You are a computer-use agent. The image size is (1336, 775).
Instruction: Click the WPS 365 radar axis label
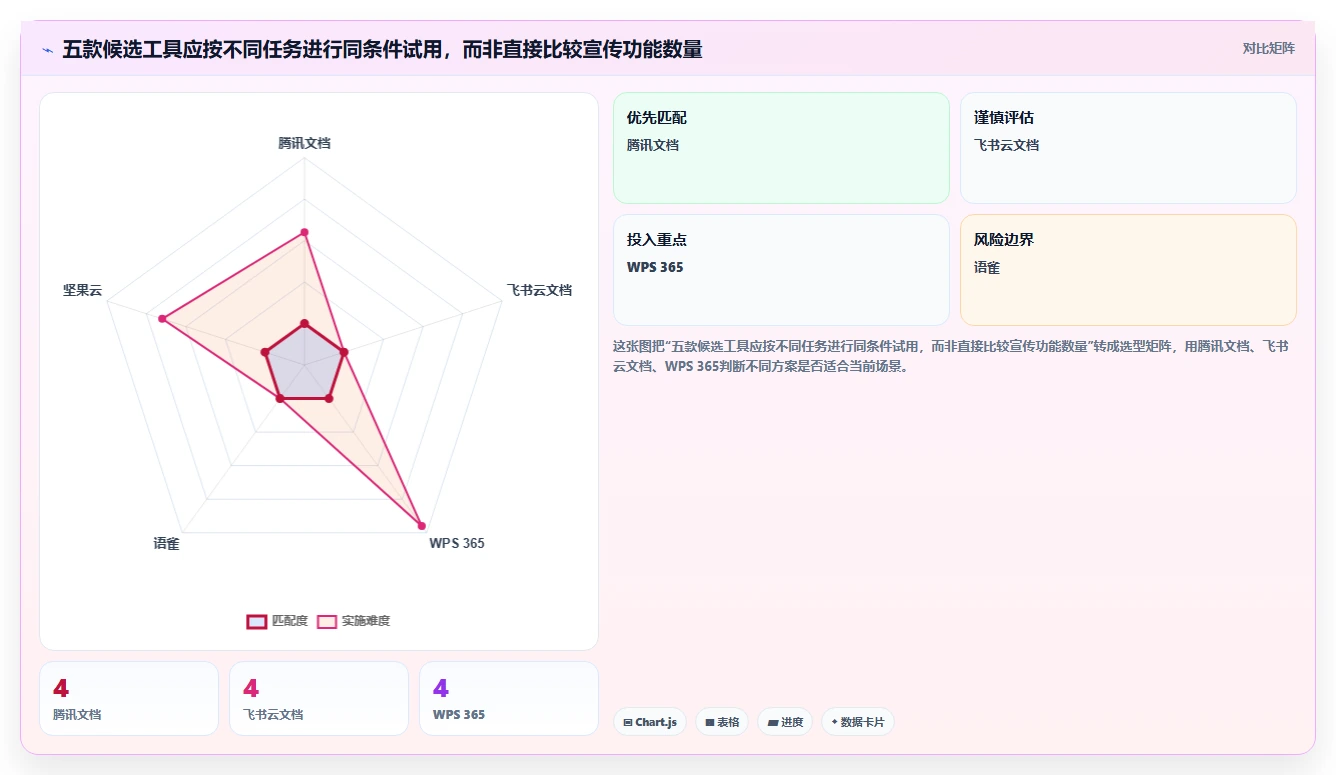point(457,543)
